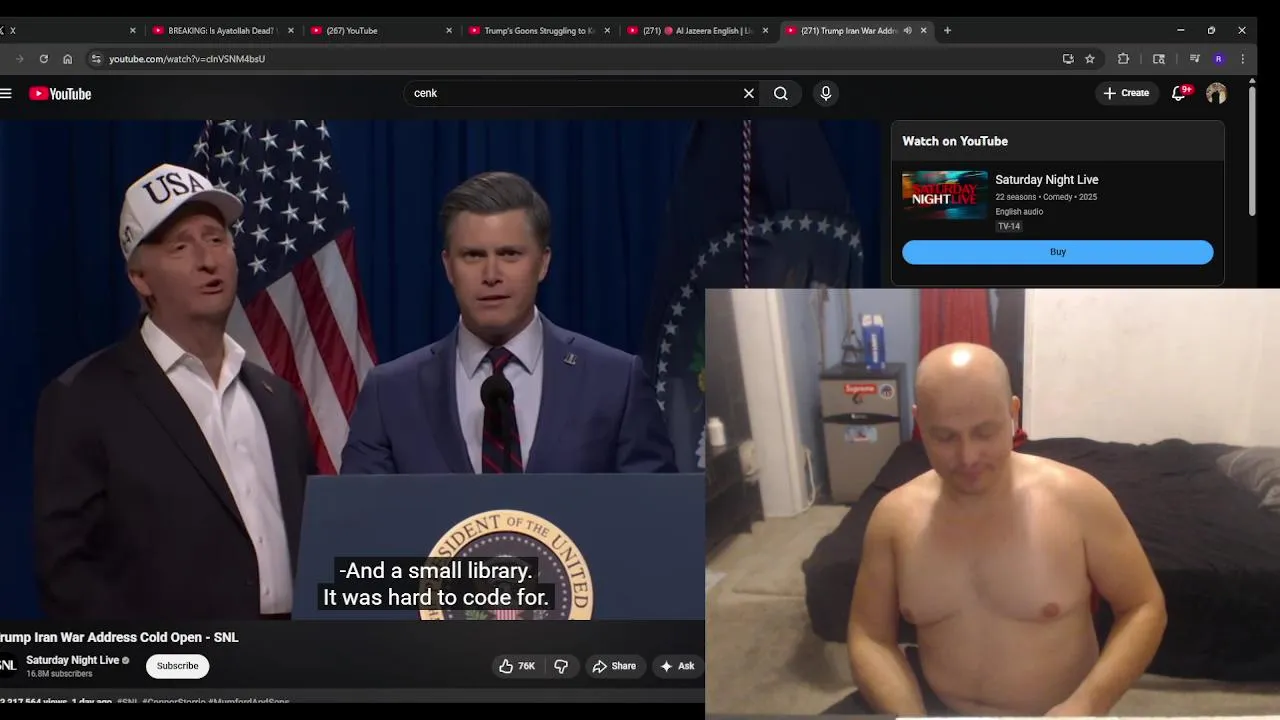This screenshot has width=1280, height=720.
Task: Open YouTube notifications bell
Action: 1179,93
